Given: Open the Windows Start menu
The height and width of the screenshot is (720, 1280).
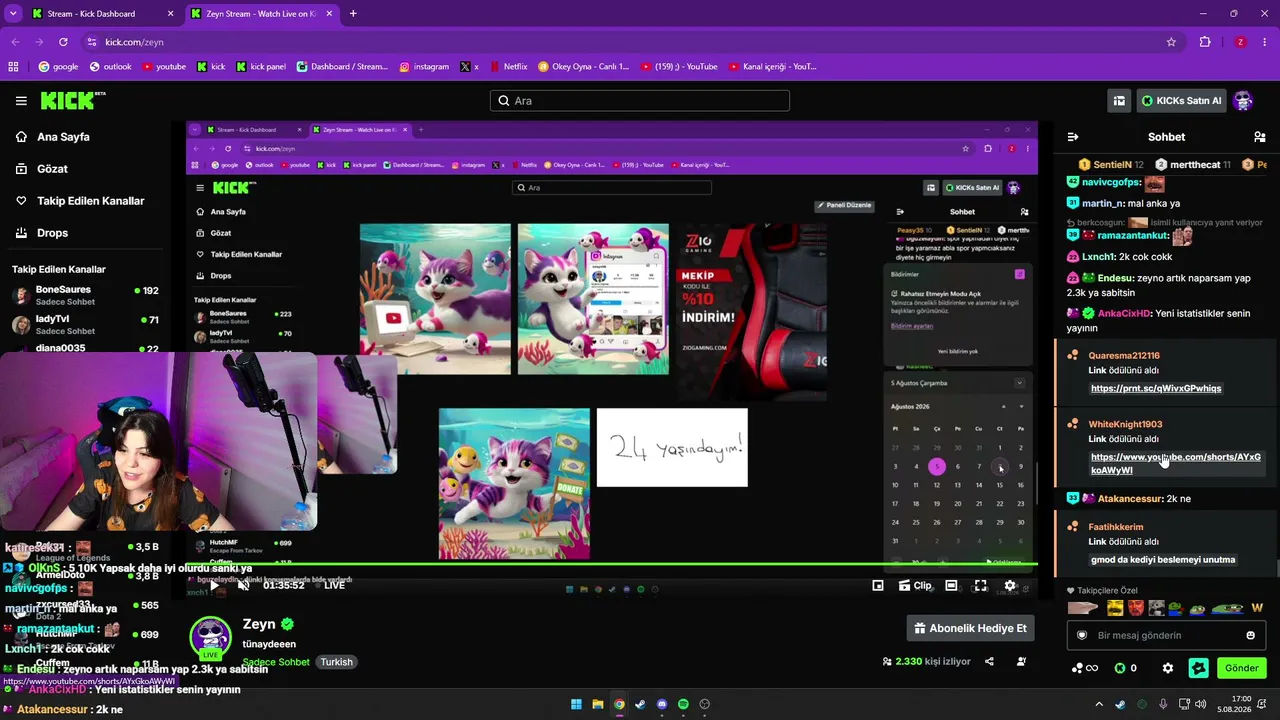Looking at the screenshot, I should pos(576,704).
